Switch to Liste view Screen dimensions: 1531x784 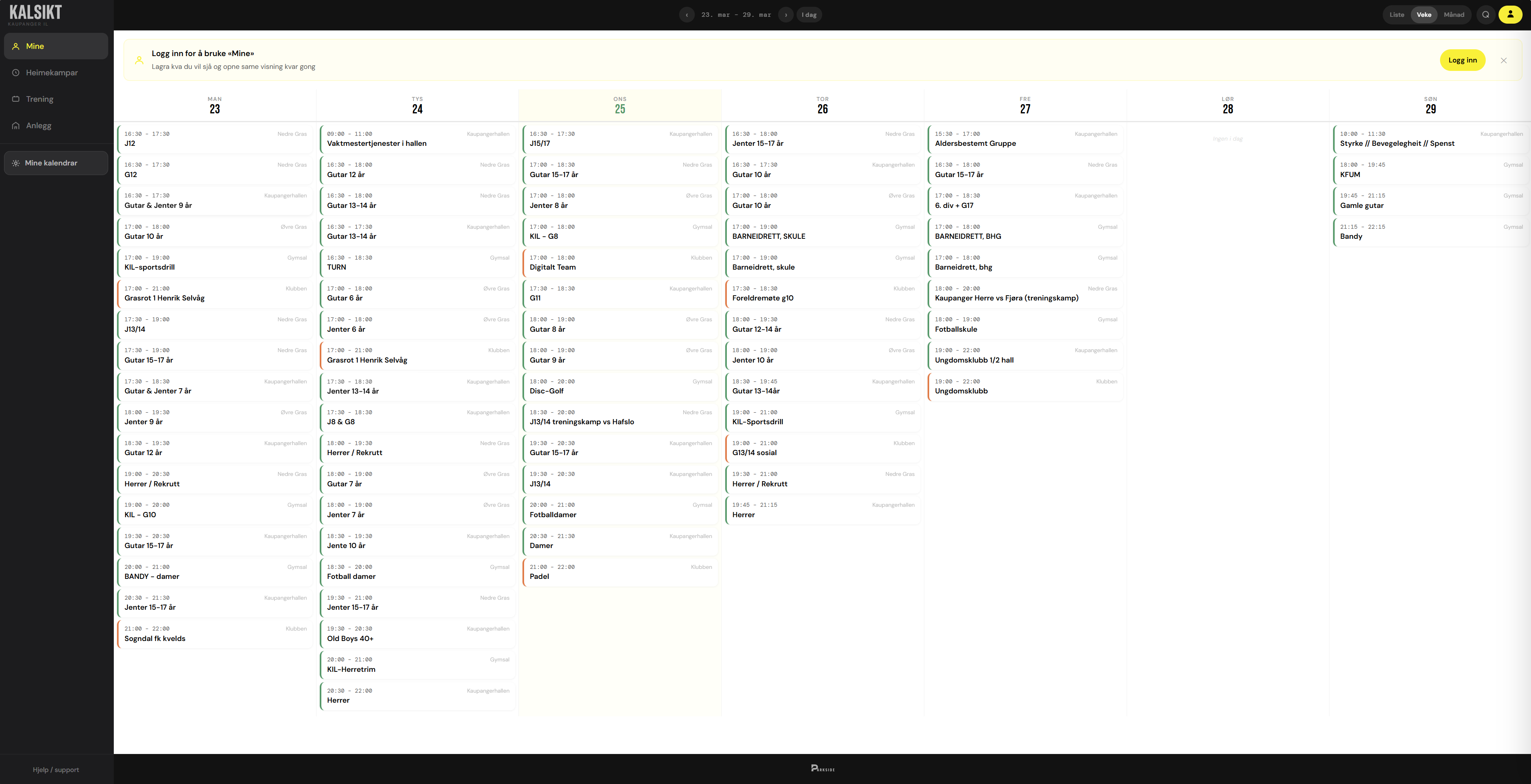tap(1397, 14)
